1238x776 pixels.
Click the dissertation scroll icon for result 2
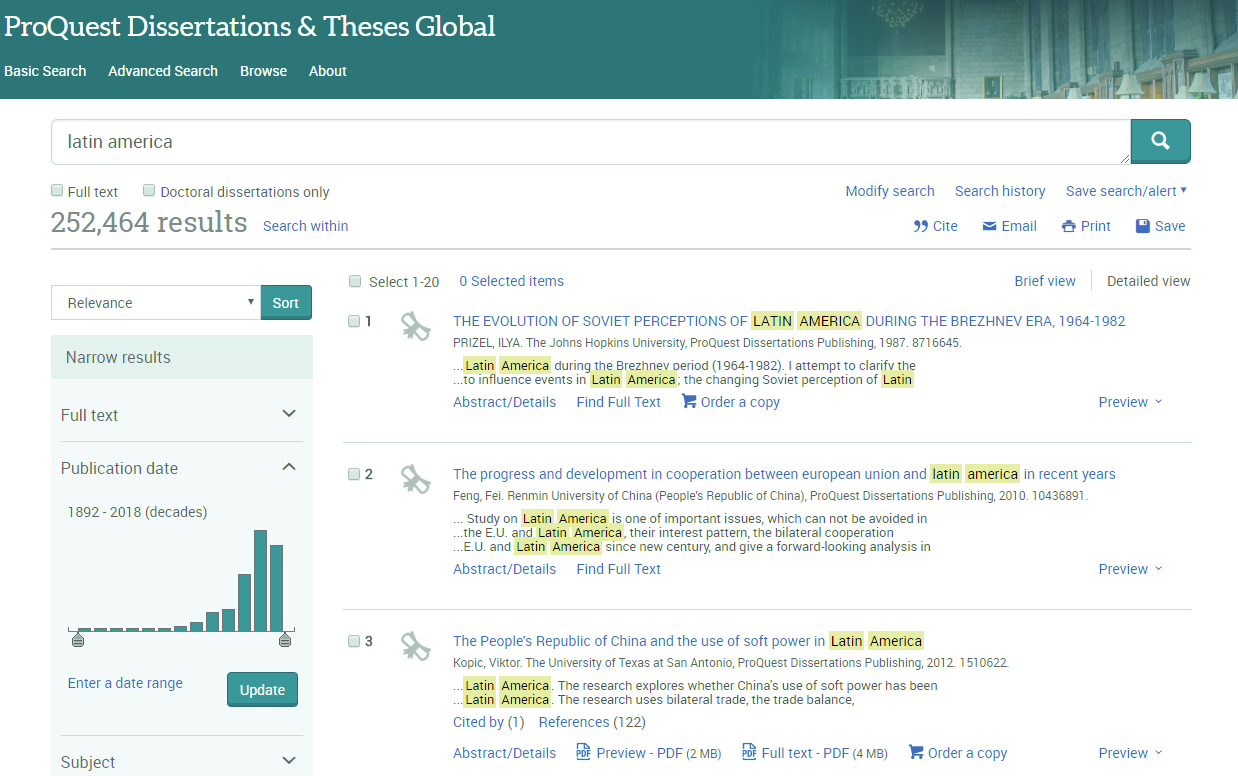[x=415, y=479]
